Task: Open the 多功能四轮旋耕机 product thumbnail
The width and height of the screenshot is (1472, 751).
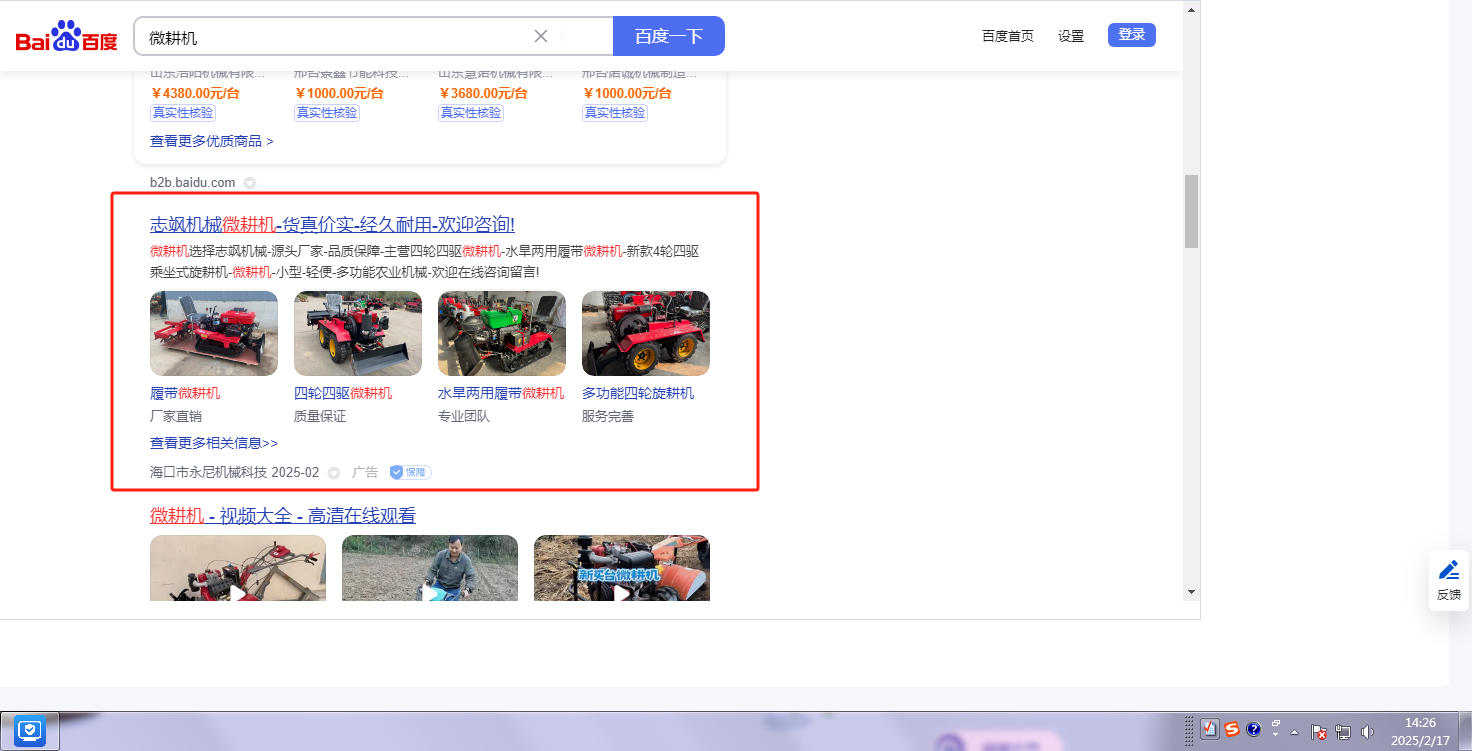Action: pyautogui.click(x=646, y=333)
